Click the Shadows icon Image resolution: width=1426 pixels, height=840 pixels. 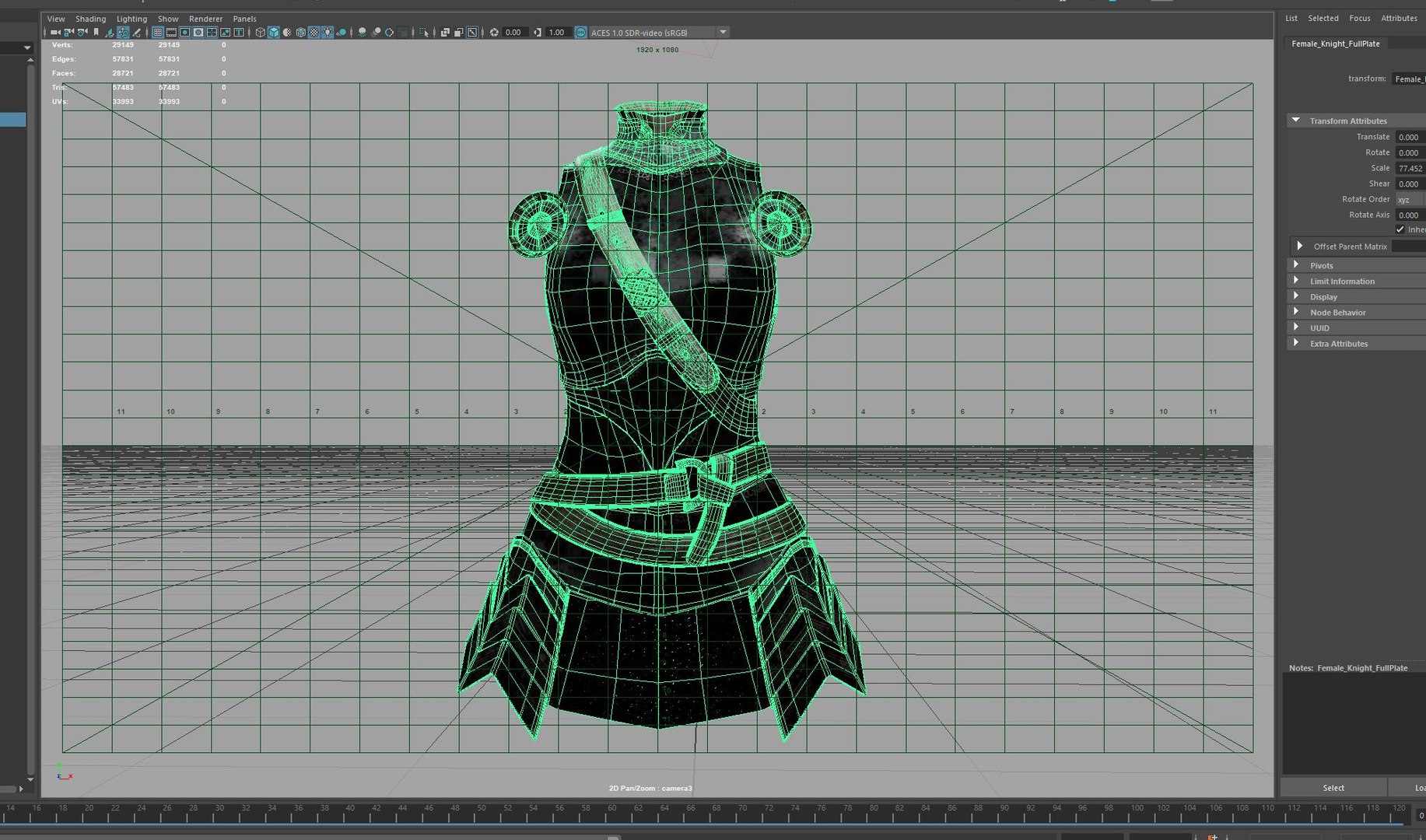click(x=342, y=32)
